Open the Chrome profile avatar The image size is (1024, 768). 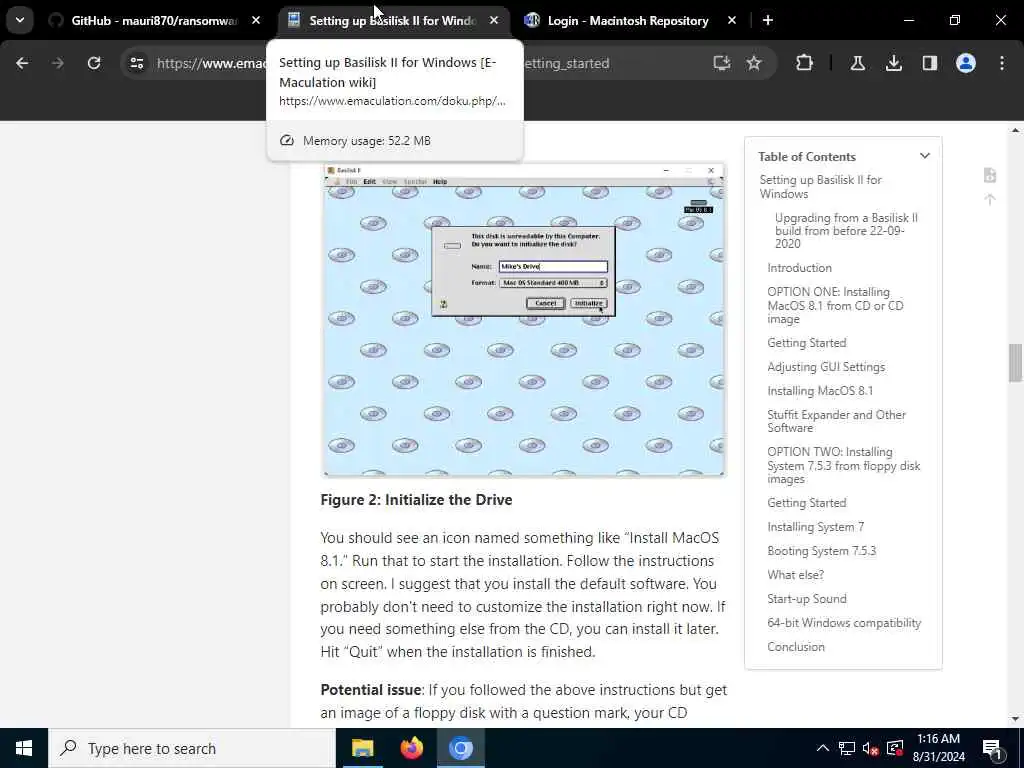click(966, 63)
